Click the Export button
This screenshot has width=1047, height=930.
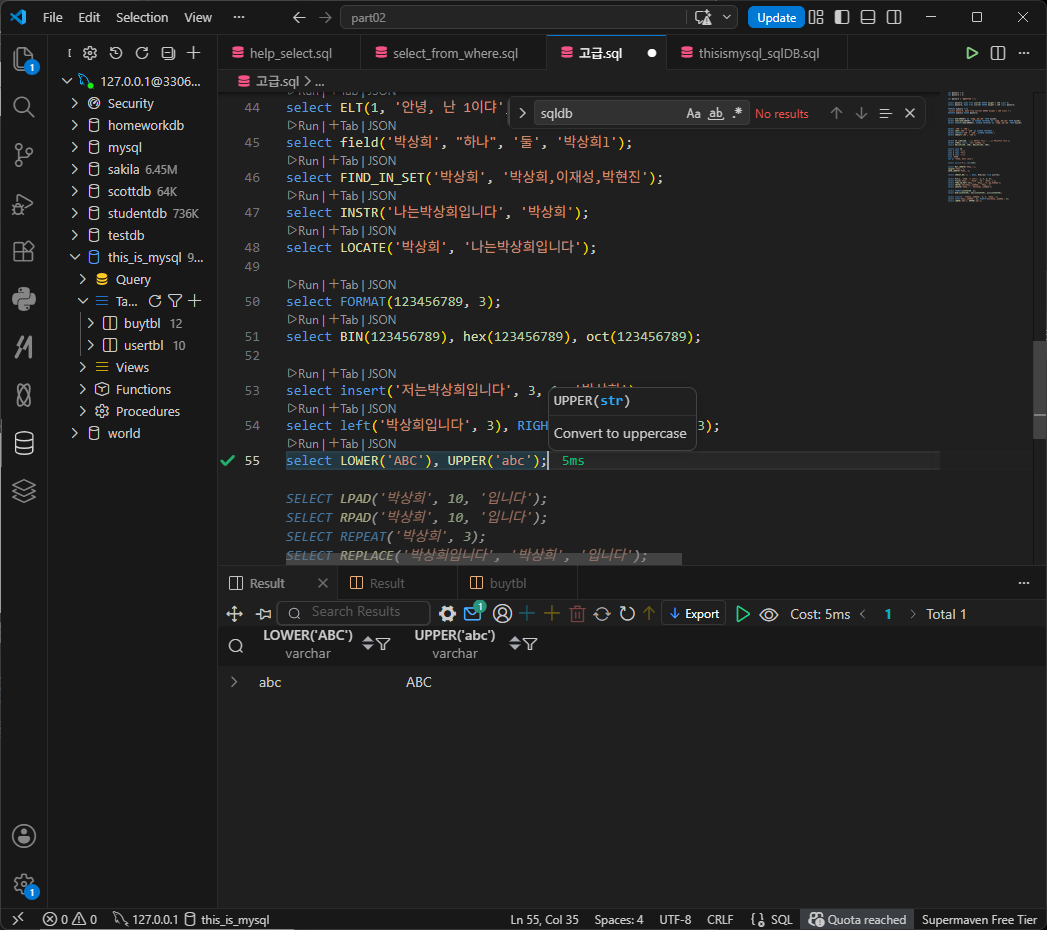(694, 614)
